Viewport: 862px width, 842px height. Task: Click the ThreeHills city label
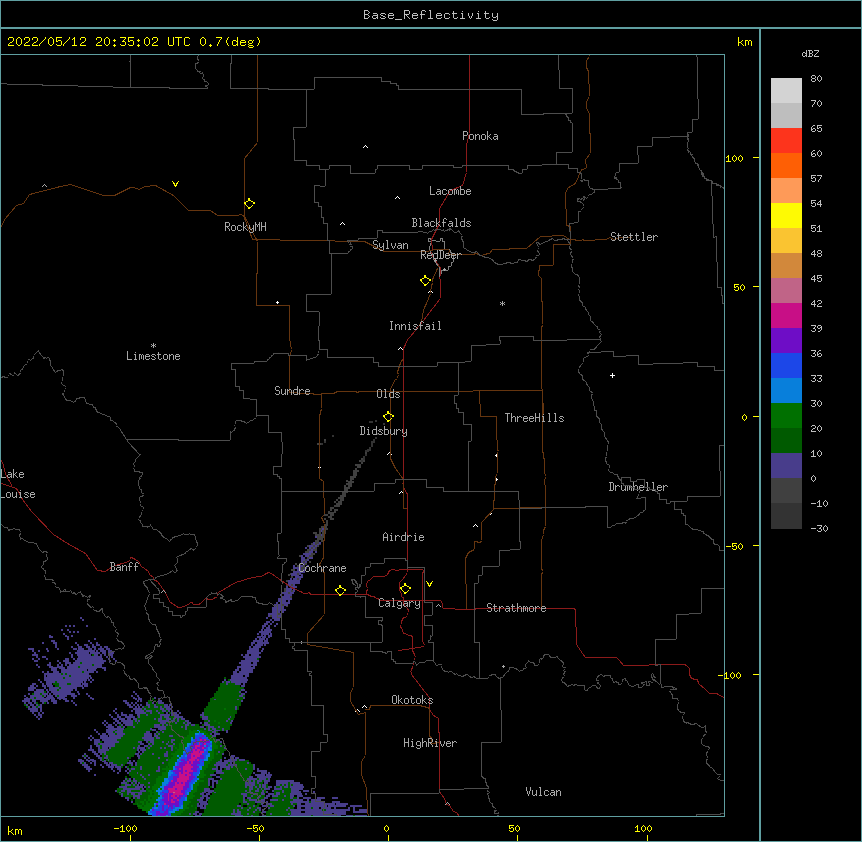pyautogui.click(x=534, y=418)
